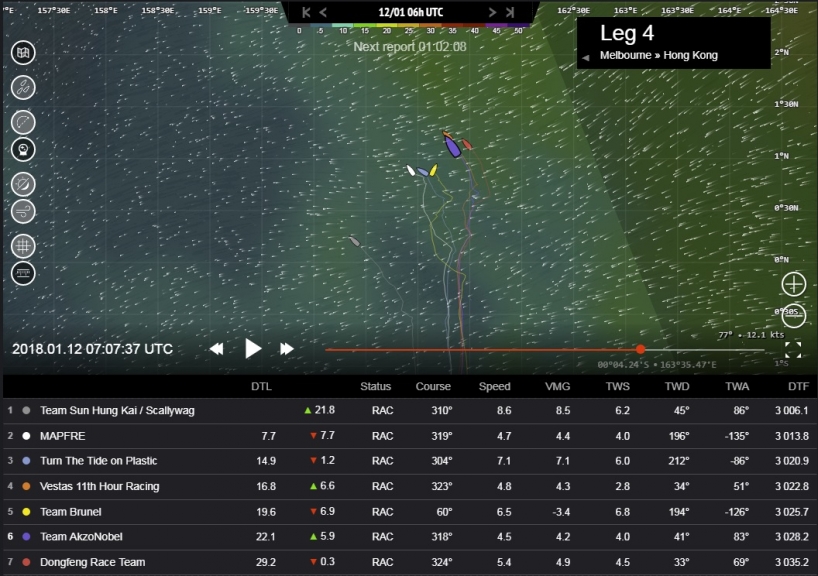This screenshot has width=818, height=576.
Task: Click the red dot beside Dongfeng
Action: (x=26, y=562)
